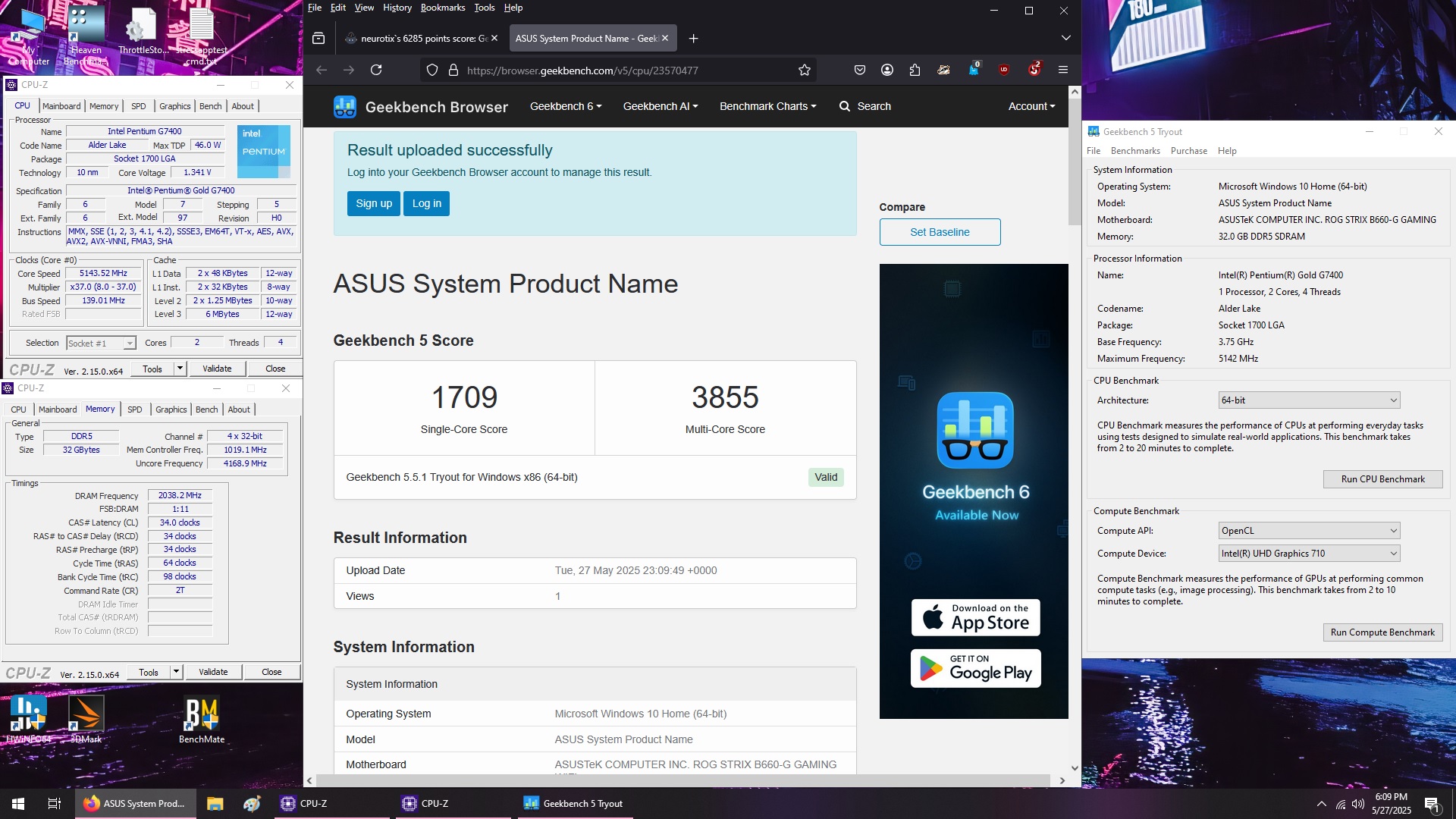Open Firefox History menu
1456x819 pixels.
tap(397, 8)
